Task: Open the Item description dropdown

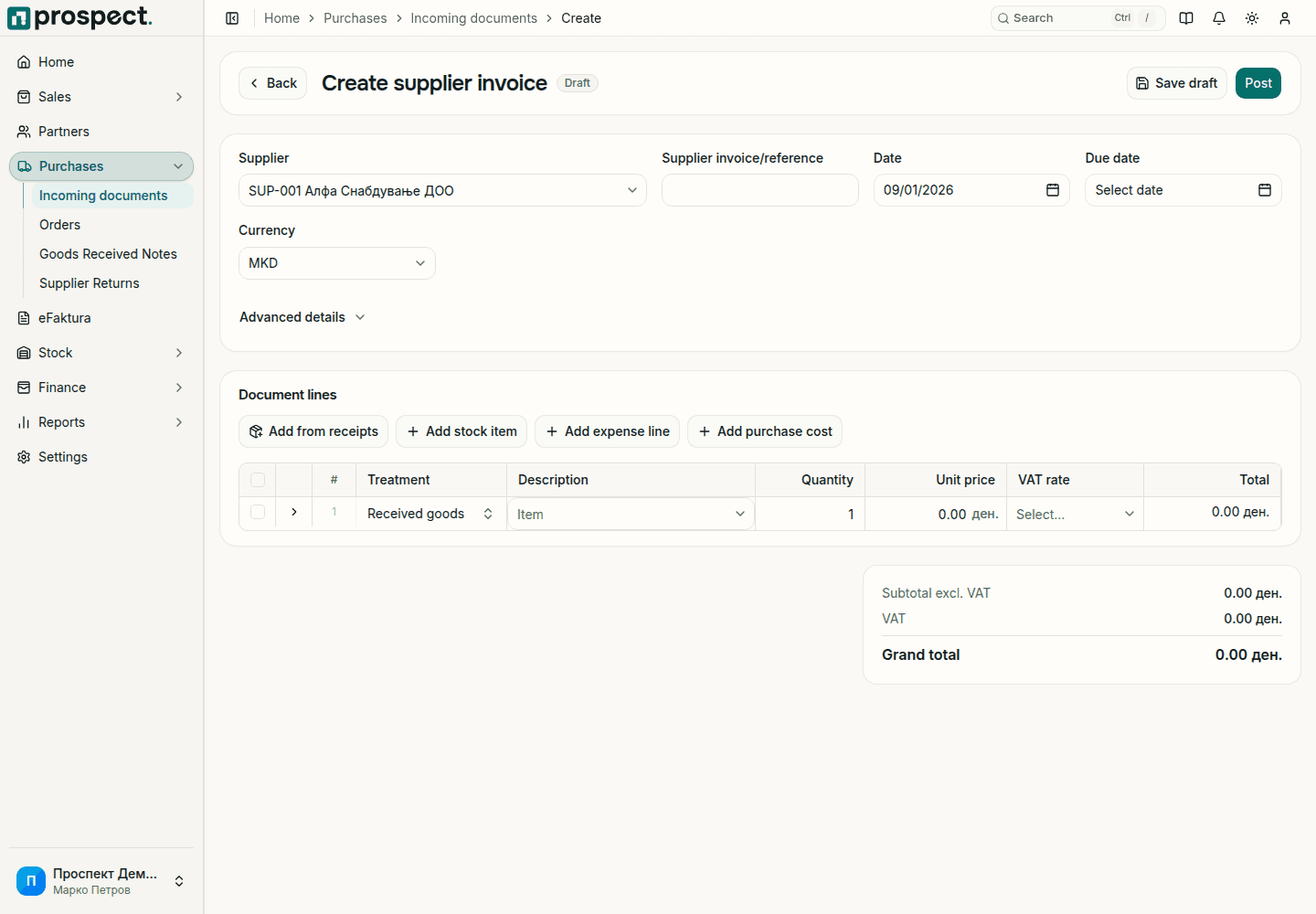Action: point(631,514)
